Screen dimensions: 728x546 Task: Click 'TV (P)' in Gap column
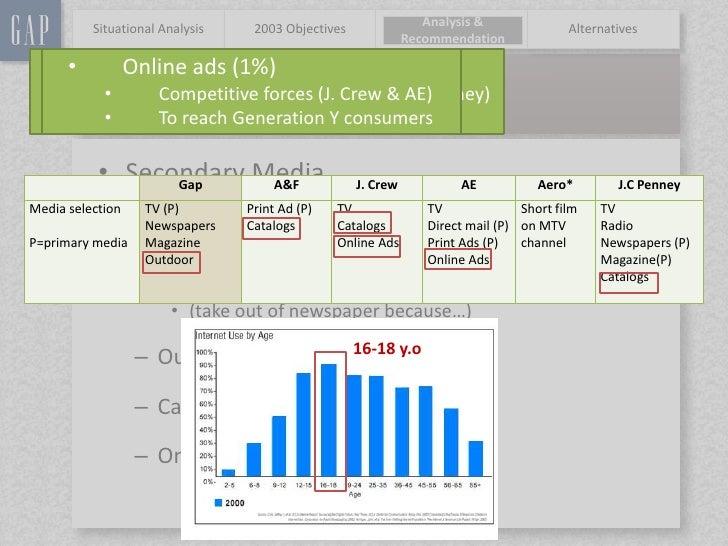(x=162, y=209)
